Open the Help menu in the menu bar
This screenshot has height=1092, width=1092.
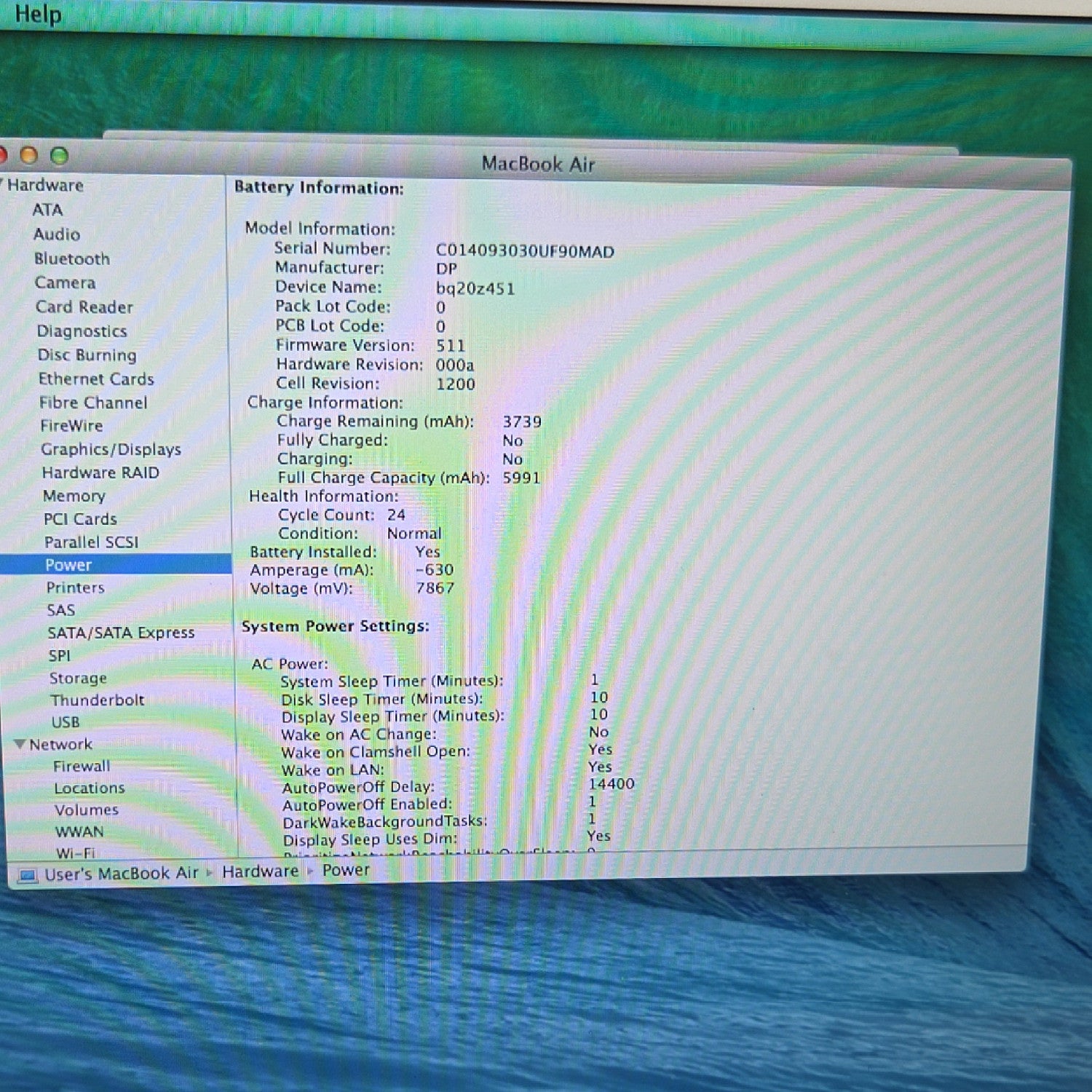click(38, 14)
